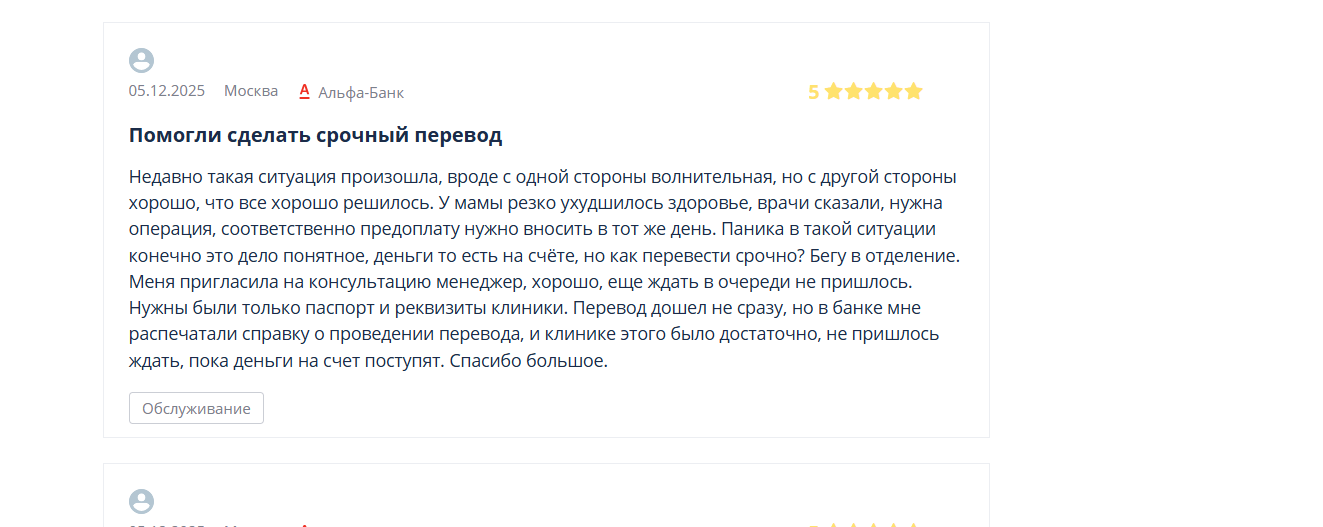
Task: Click the fourth rating star
Action: 893,92
